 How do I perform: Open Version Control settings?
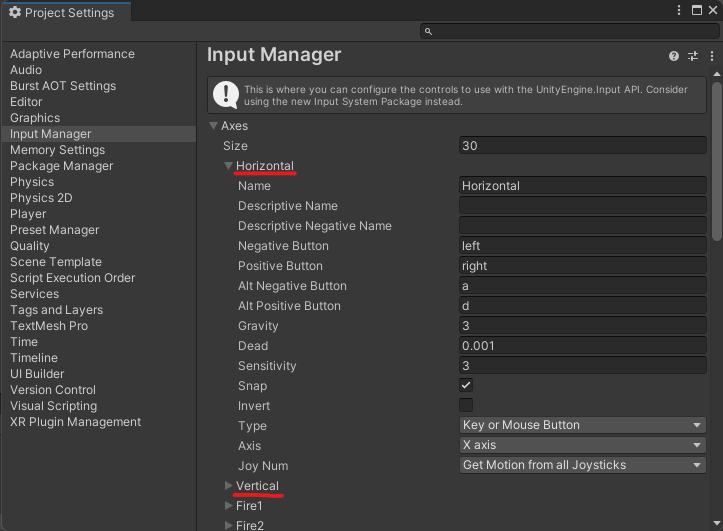tap(53, 390)
